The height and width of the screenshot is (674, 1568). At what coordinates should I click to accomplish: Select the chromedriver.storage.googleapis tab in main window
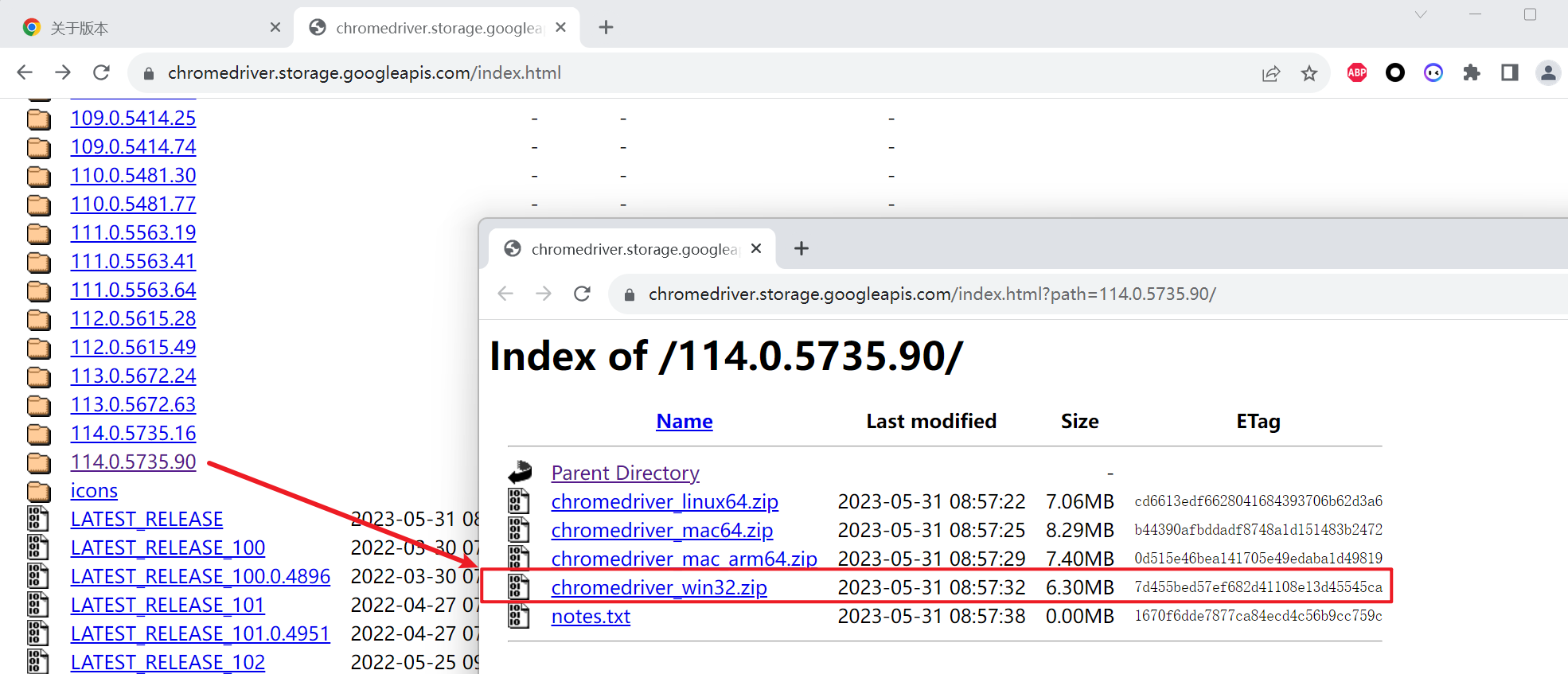pyautogui.click(x=437, y=28)
